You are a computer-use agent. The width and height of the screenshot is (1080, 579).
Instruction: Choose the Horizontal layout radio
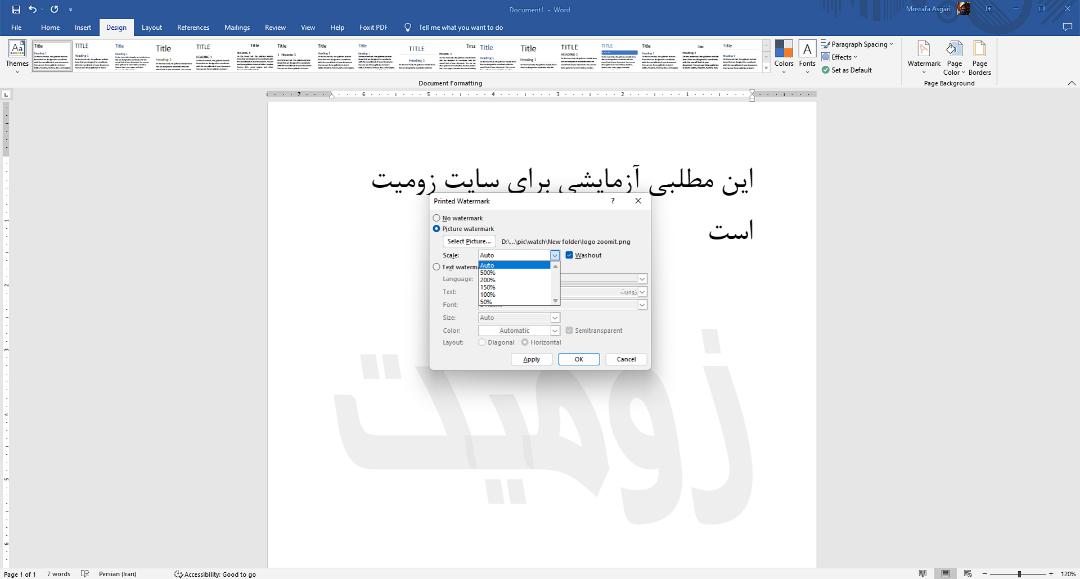(x=525, y=342)
